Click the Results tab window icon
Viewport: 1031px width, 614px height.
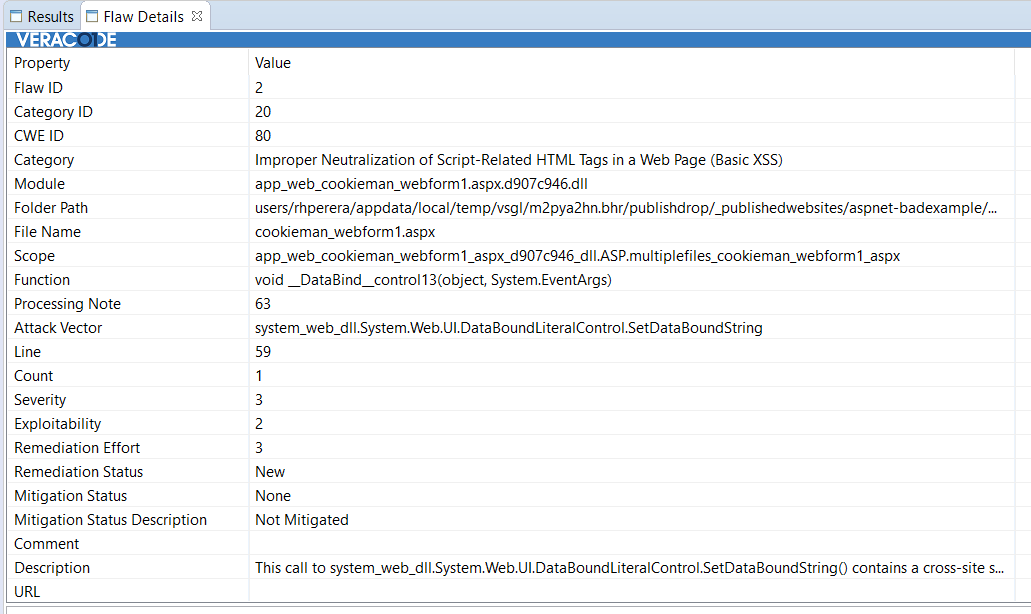point(16,16)
